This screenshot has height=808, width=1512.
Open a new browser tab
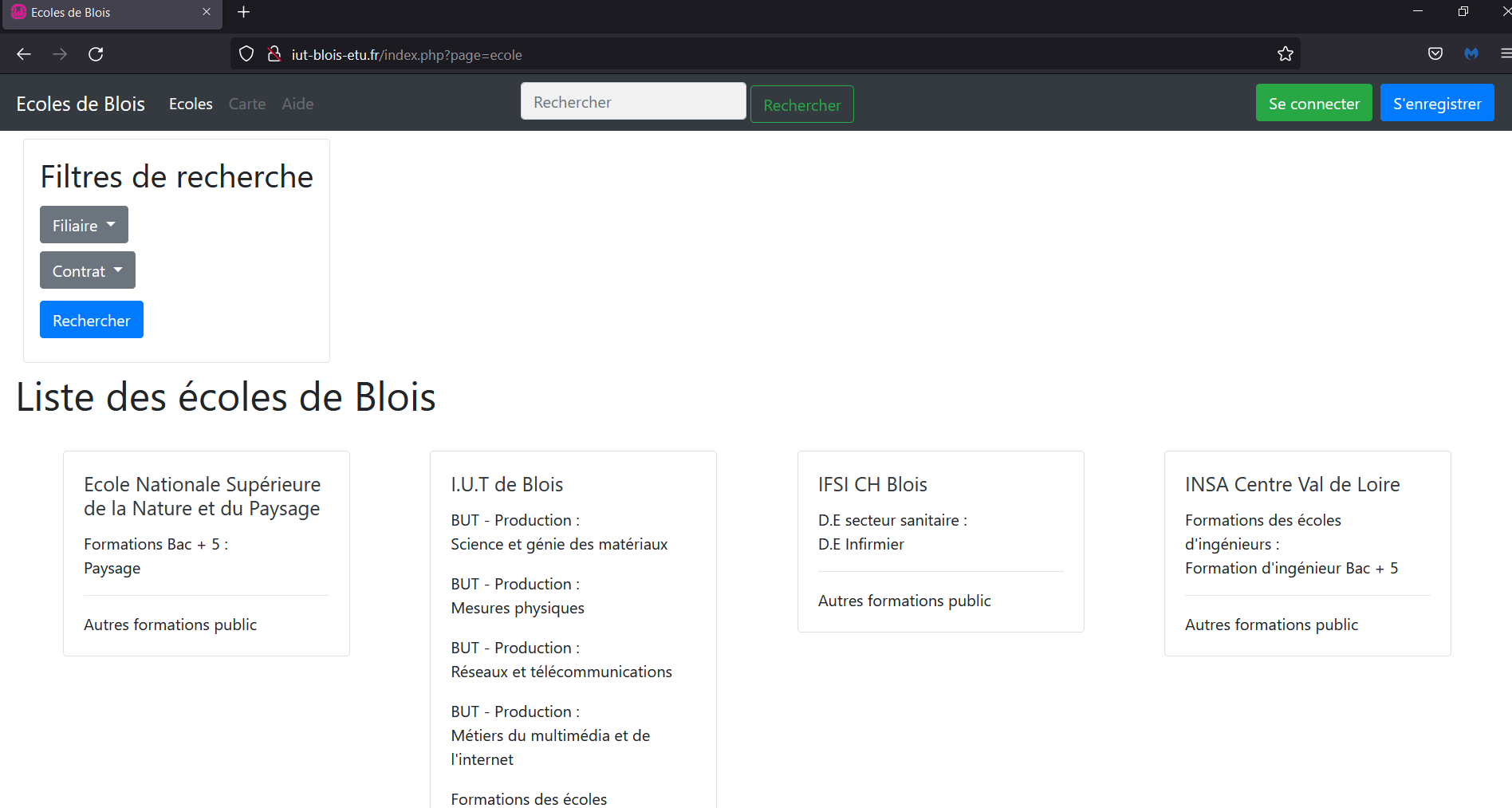pos(244,12)
